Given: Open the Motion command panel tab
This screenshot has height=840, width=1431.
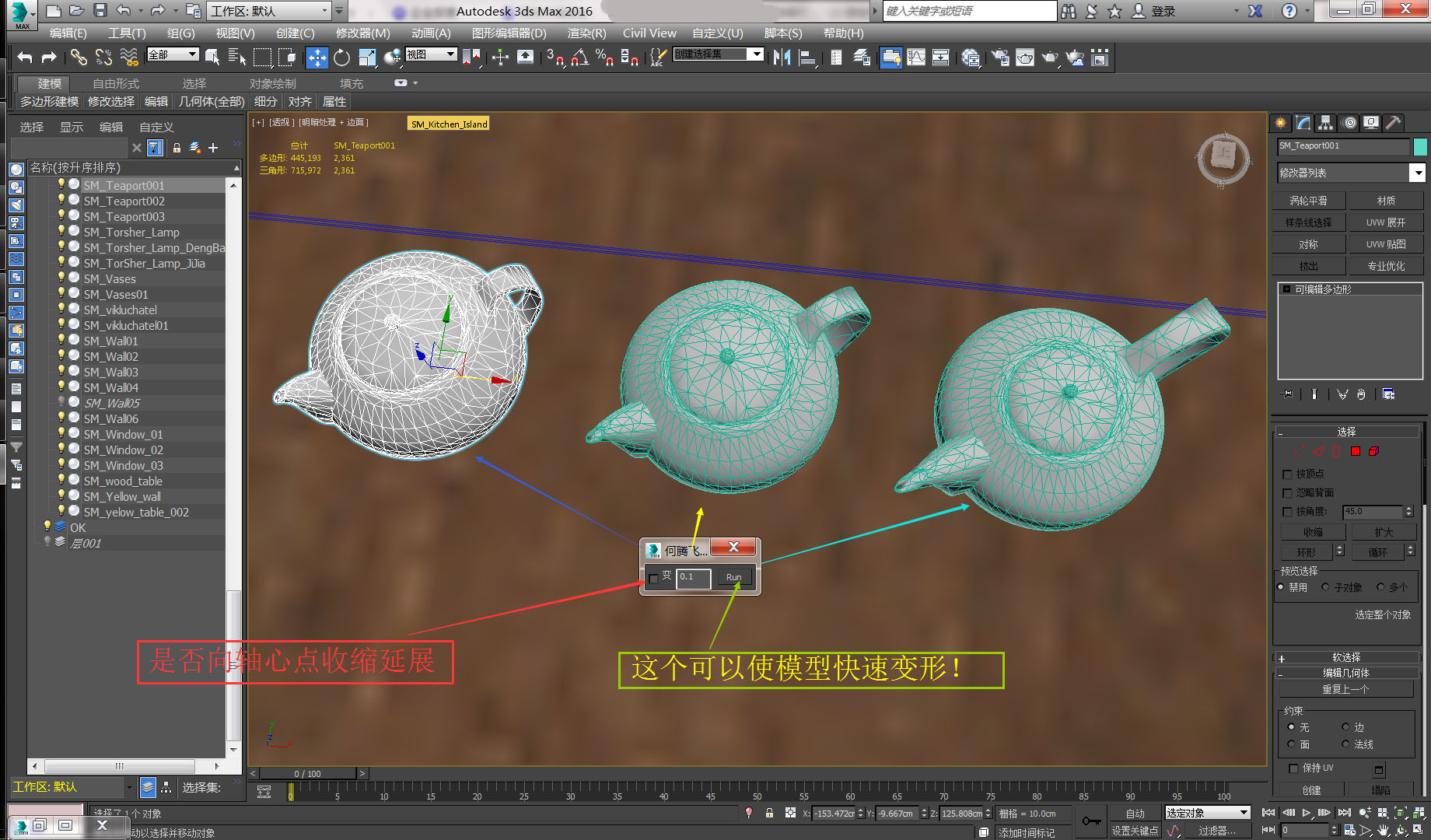Looking at the screenshot, I should (1349, 122).
